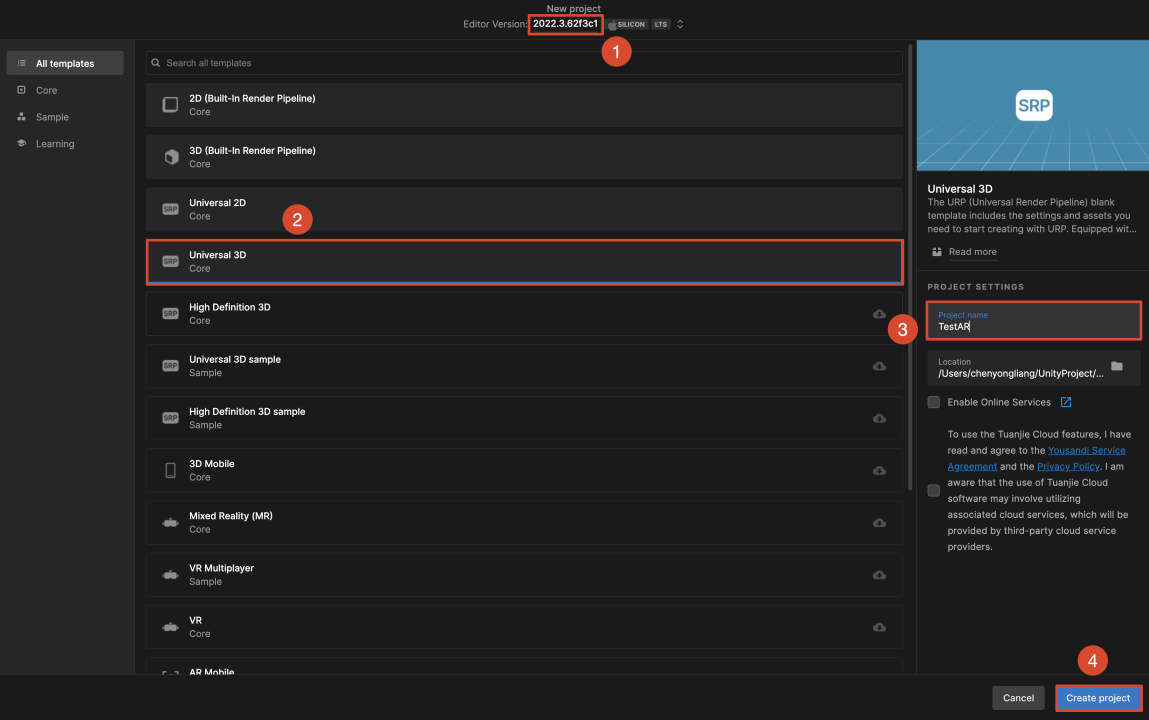The width and height of the screenshot is (1149, 720).
Task: Click the headset icon of Mixed Reality
Action: [x=170, y=523]
